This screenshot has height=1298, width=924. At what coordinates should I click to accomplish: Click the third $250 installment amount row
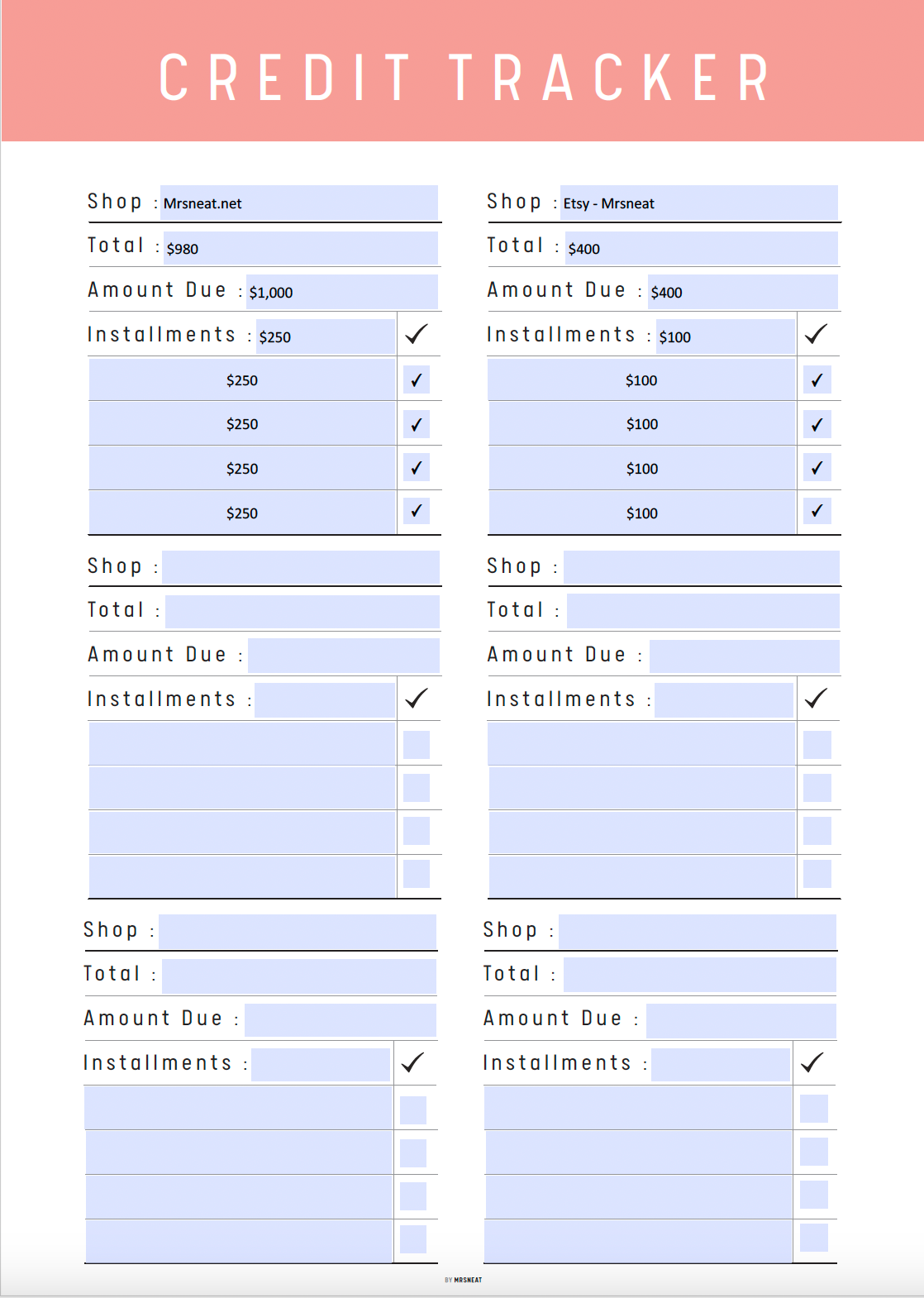pyautogui.click(x=242, y=469)
